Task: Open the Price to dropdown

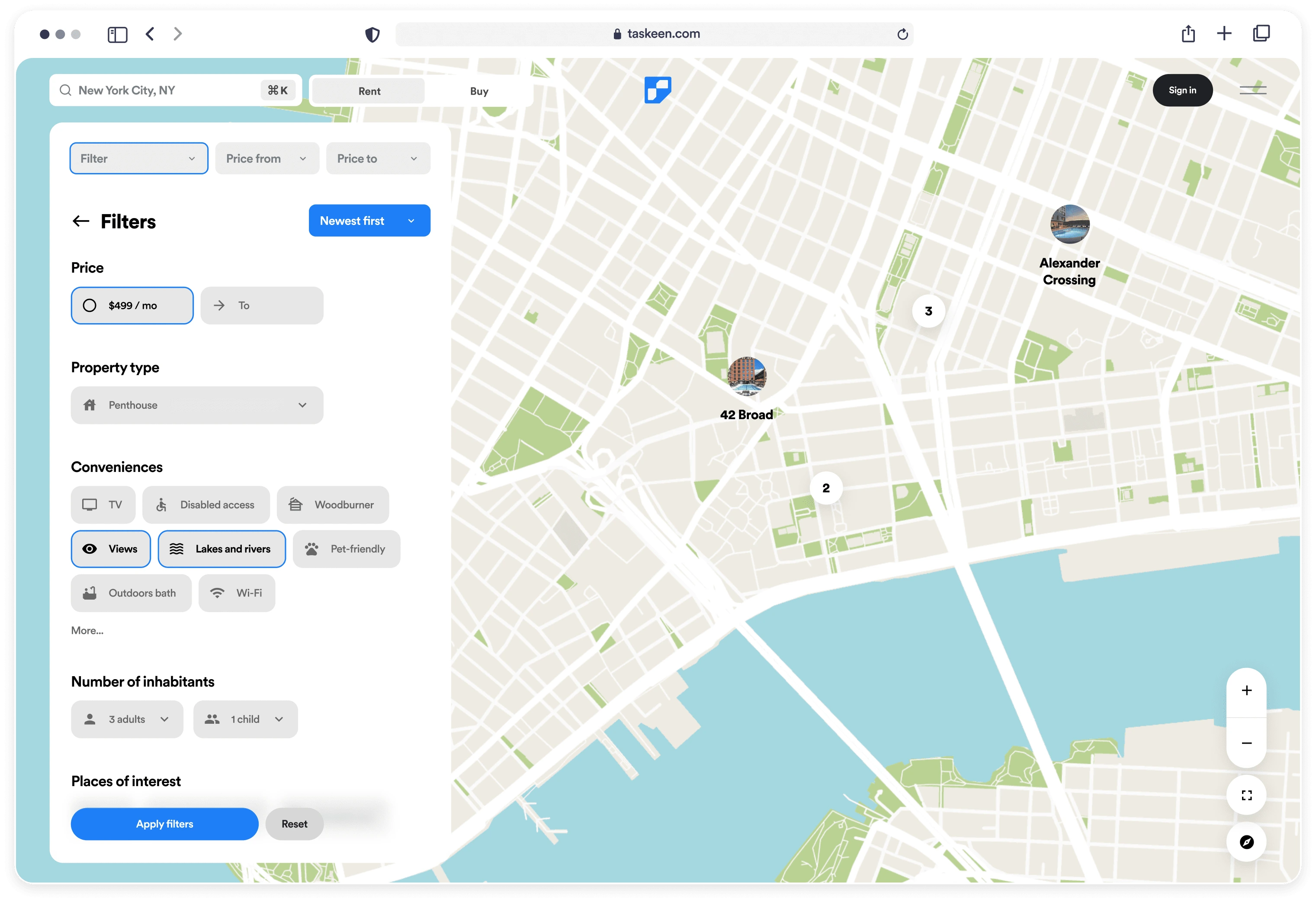Action: click(378, 158)
